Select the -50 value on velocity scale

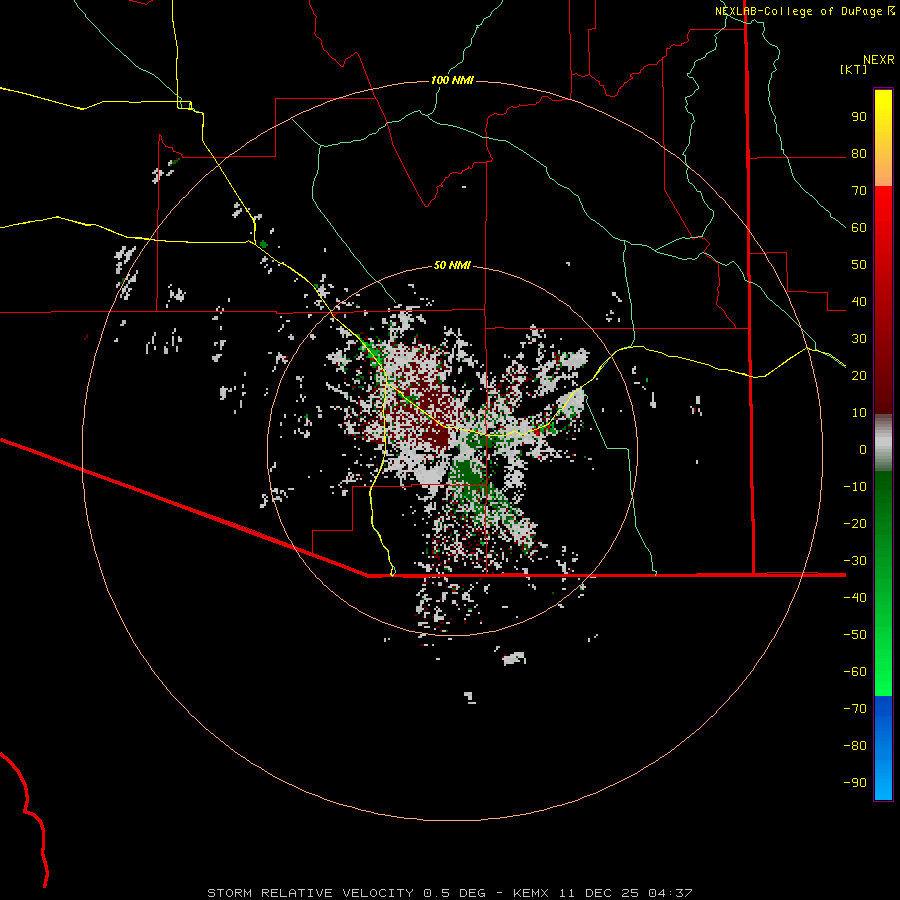(x=855, y=635)
